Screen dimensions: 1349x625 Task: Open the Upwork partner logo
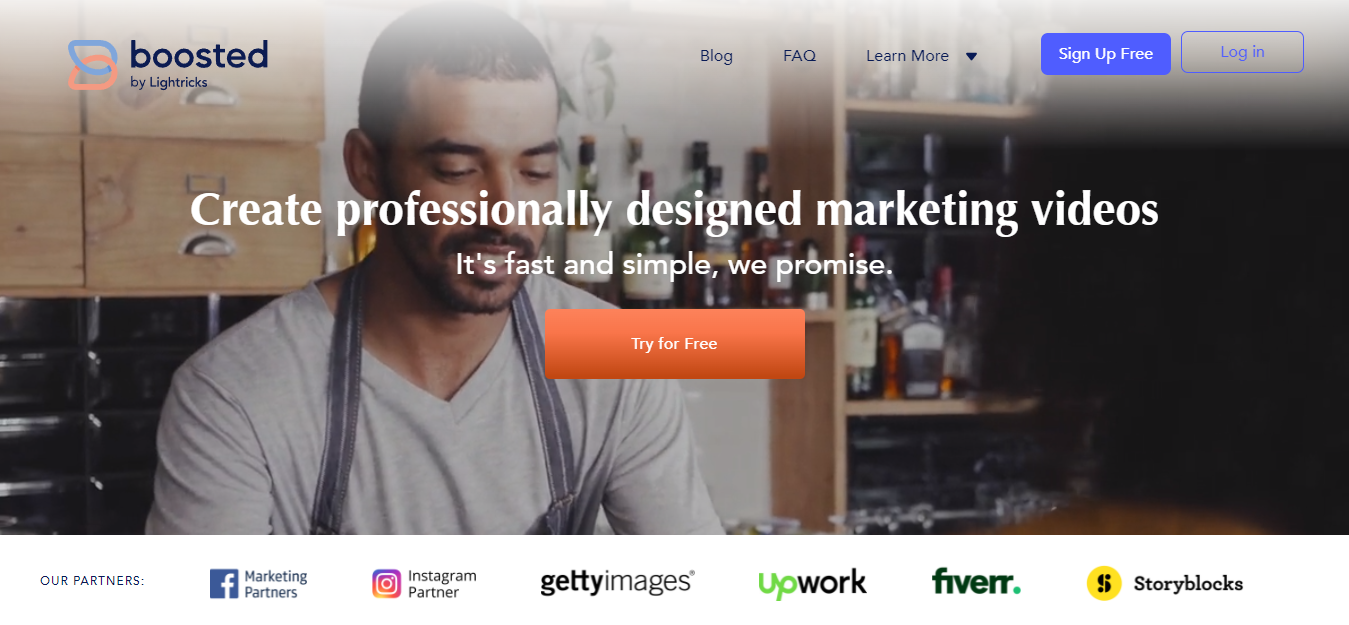[812, 583]
